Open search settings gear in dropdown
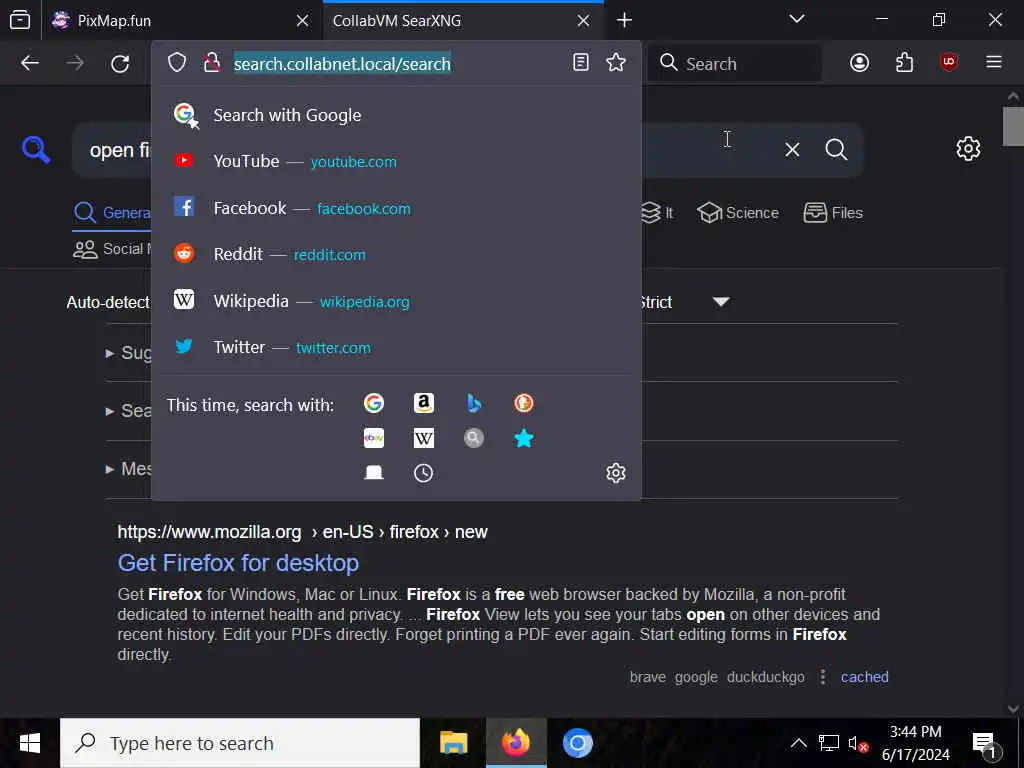This screenshot has width=1024, height=768. pos(616,473)
